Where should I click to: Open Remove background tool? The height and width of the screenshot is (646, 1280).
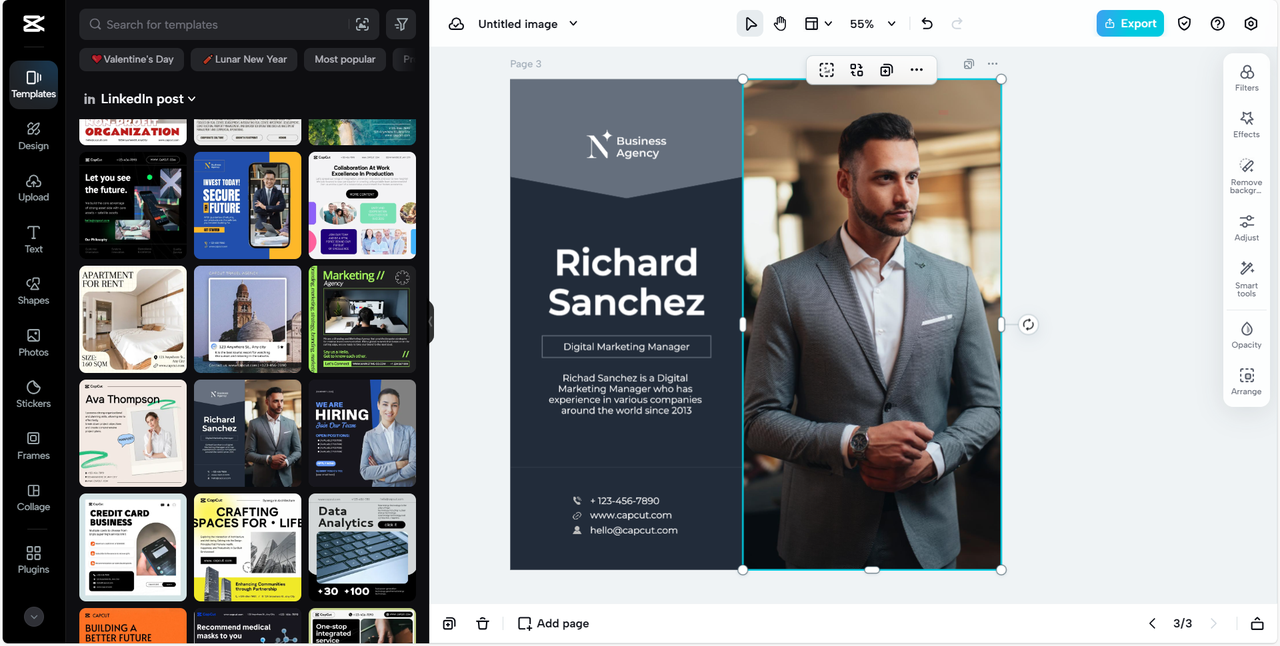tap(1247, 175)
